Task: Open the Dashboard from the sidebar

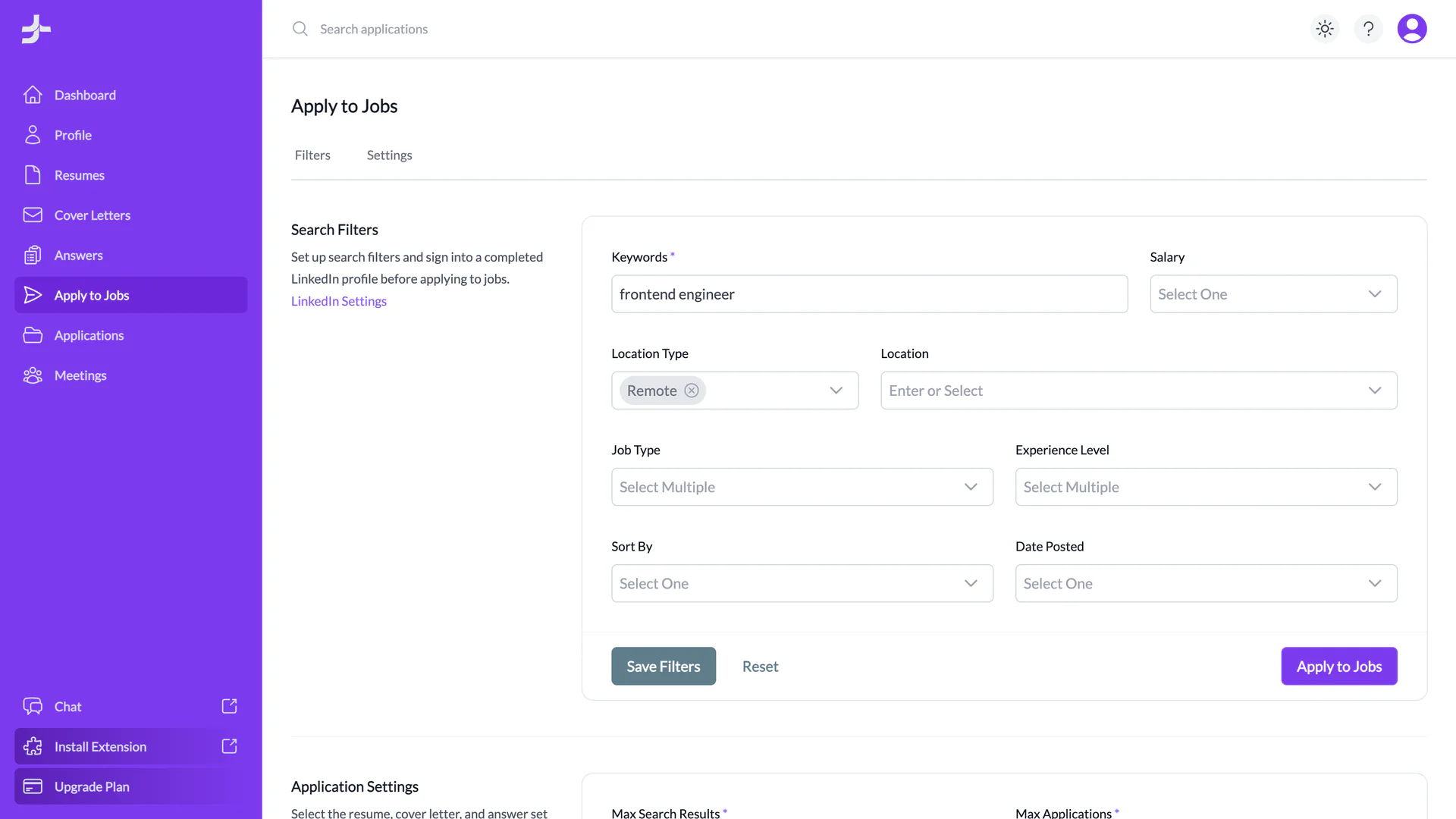Action: point(84,95)
